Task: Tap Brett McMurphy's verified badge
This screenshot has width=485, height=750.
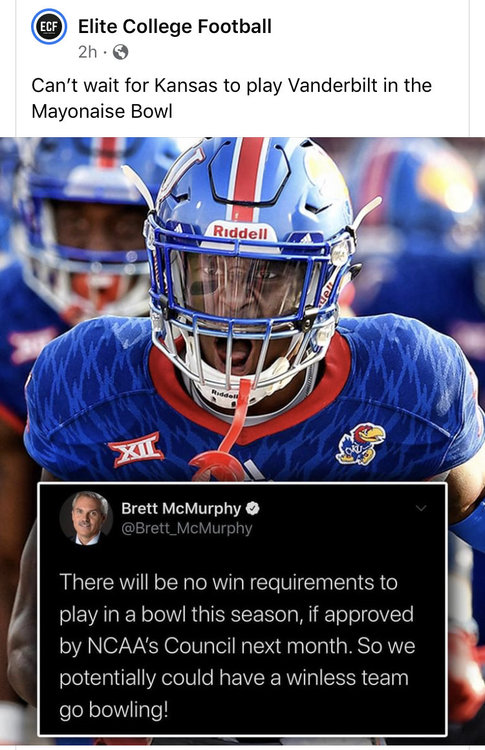Action: (252, 508)
